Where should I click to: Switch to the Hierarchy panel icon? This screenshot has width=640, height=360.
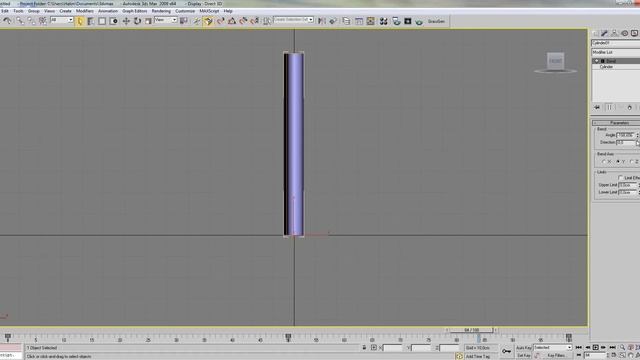tap(615, 33)
